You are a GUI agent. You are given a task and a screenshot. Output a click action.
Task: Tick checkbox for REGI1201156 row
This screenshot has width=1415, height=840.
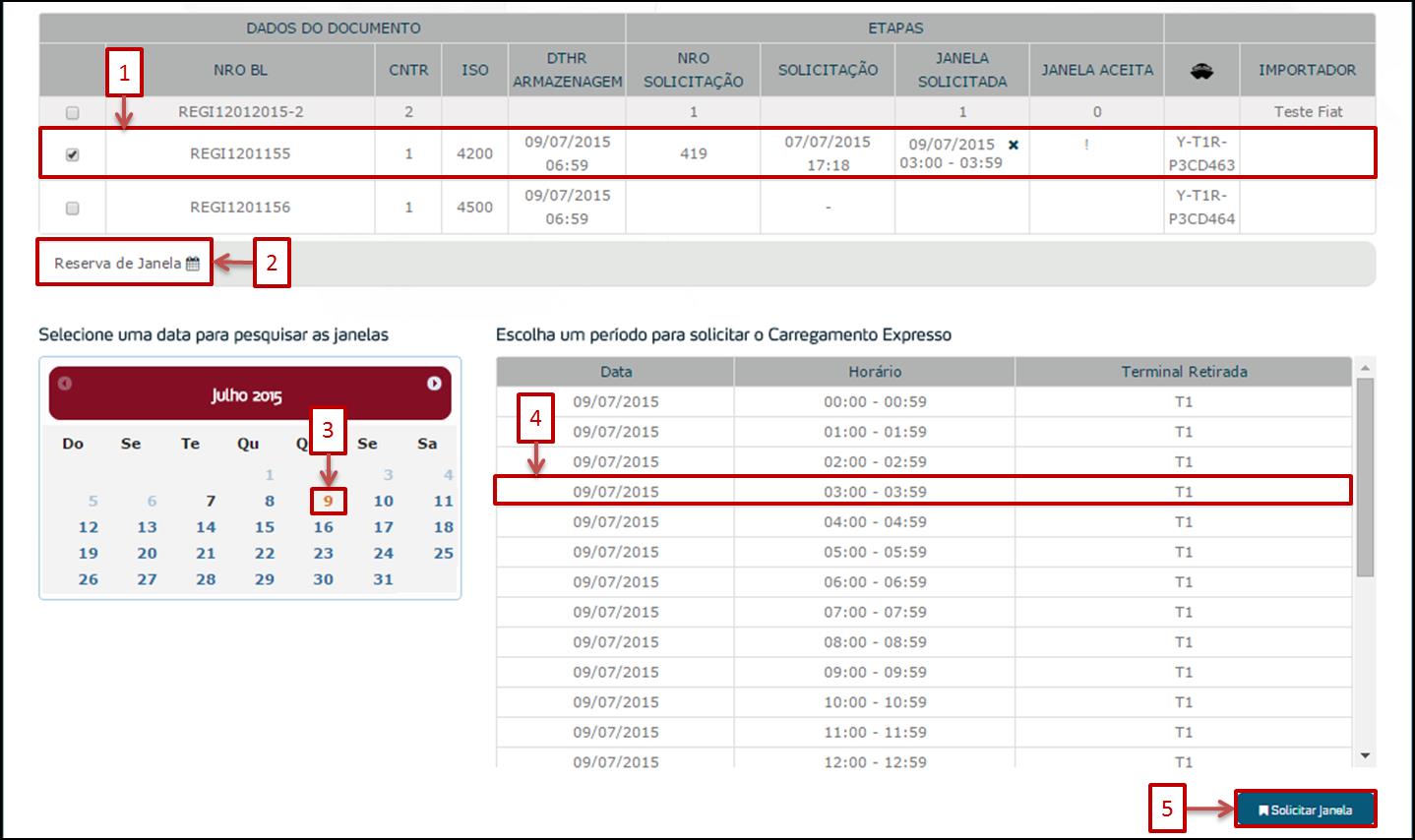point(72,209)
